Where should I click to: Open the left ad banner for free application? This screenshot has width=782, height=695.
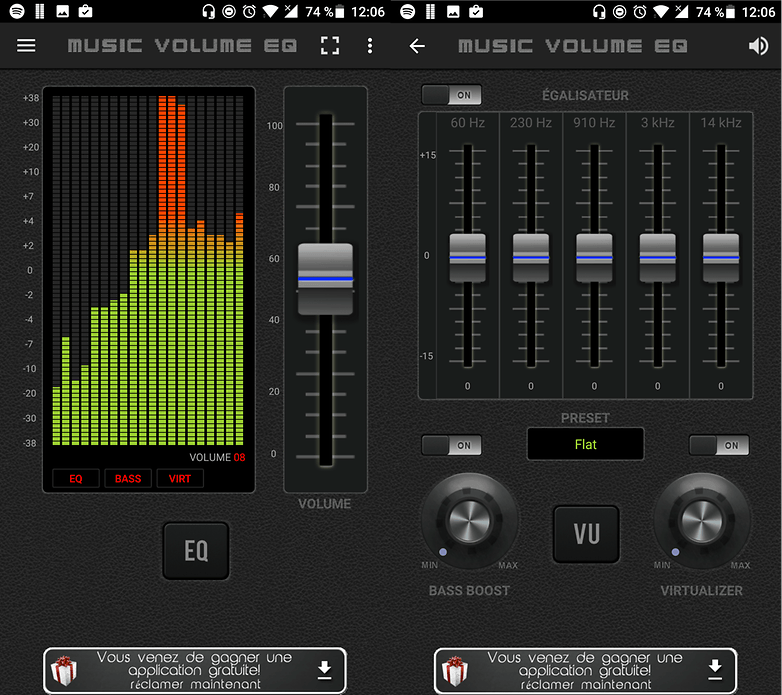click(x=195, y=671)
